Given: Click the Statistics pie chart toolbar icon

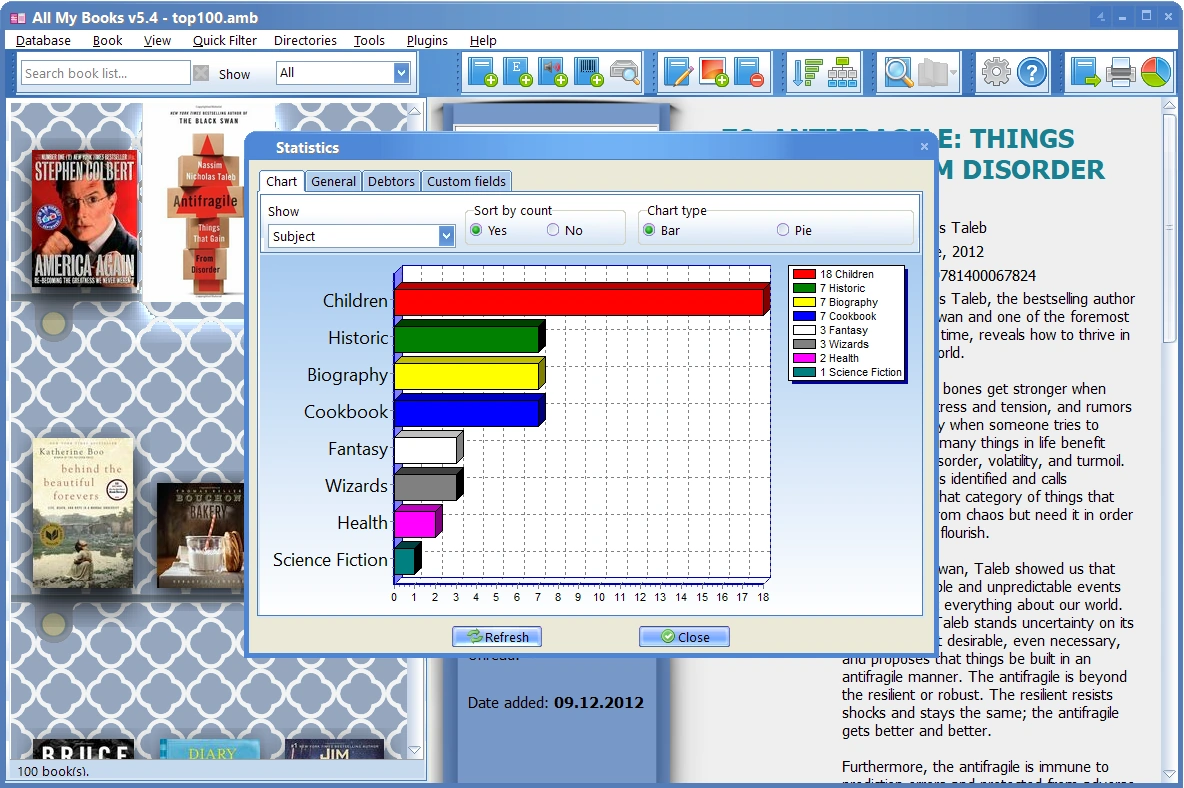Looking at the screenshot, I should [x=1155, y=72].
